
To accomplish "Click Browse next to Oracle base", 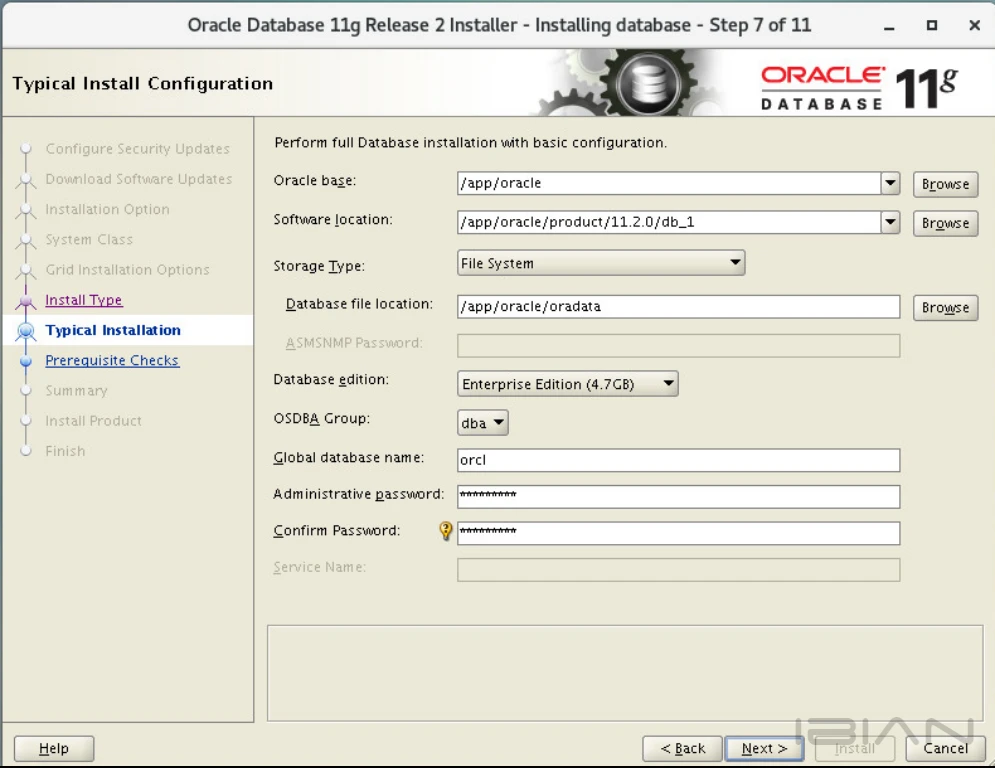I will pyautogui.click(x=945, y=184).
